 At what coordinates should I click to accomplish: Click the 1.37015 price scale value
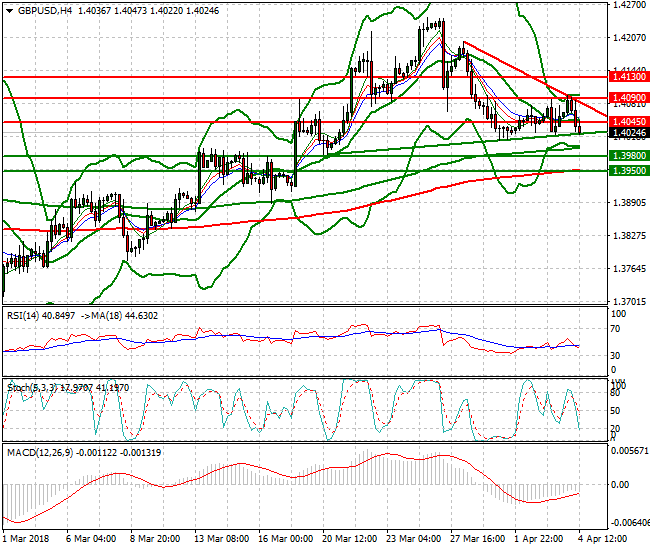coord(629,301)
